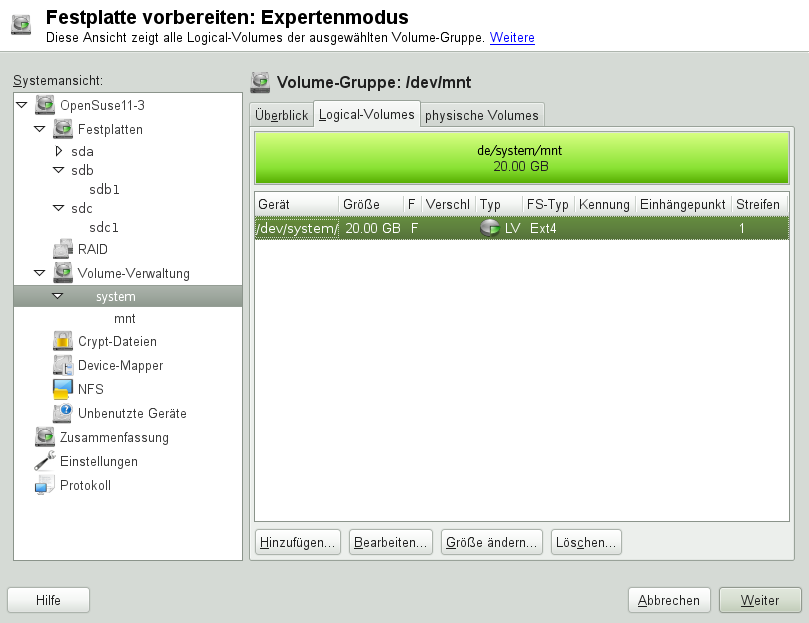Switch to the Überblick tab
This screenshot has width=809, height=623.
(x=281, y=114)
